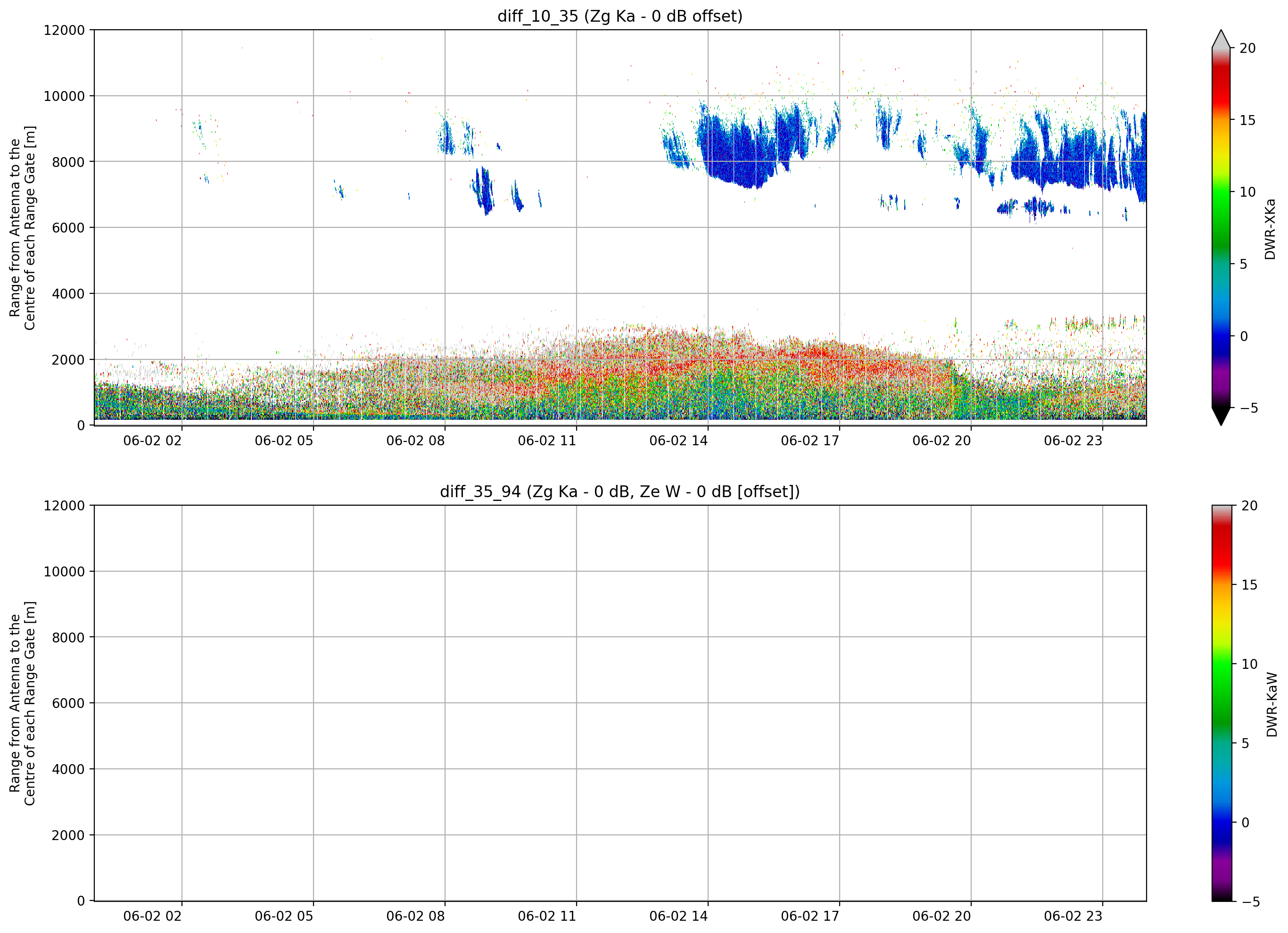Image resolution: width=1288 pixels, height=933 pixels.
Task: Click the upward arrow atop DWR-XKa colorbar
Action: point(1221,39)
